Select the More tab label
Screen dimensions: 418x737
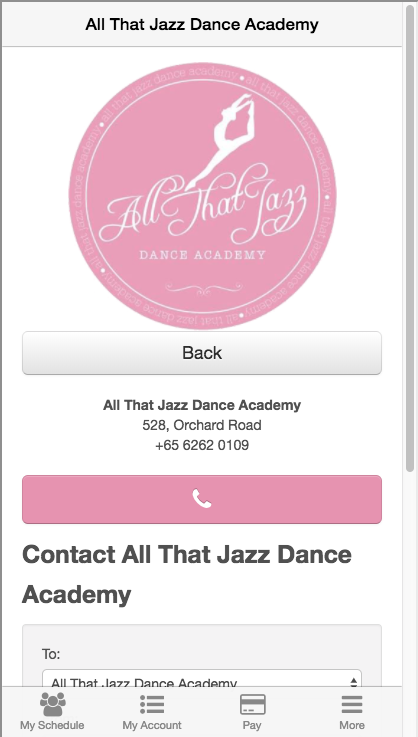352,725
